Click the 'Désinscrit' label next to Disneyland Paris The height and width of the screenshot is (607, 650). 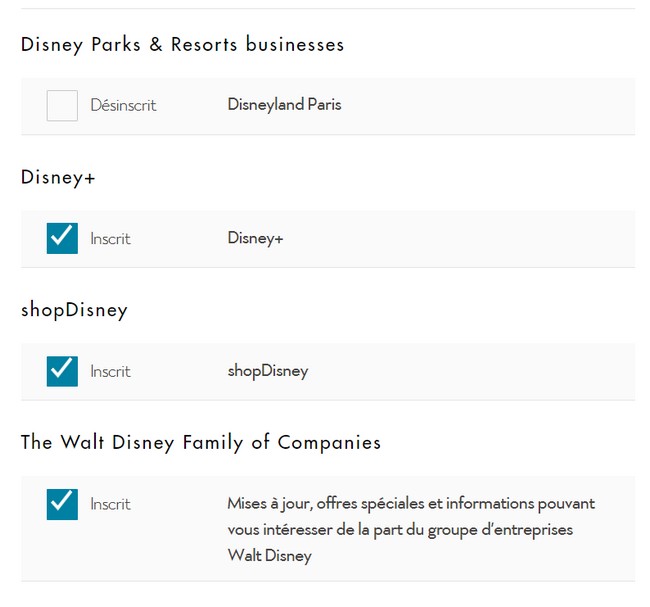coord(124,105)
